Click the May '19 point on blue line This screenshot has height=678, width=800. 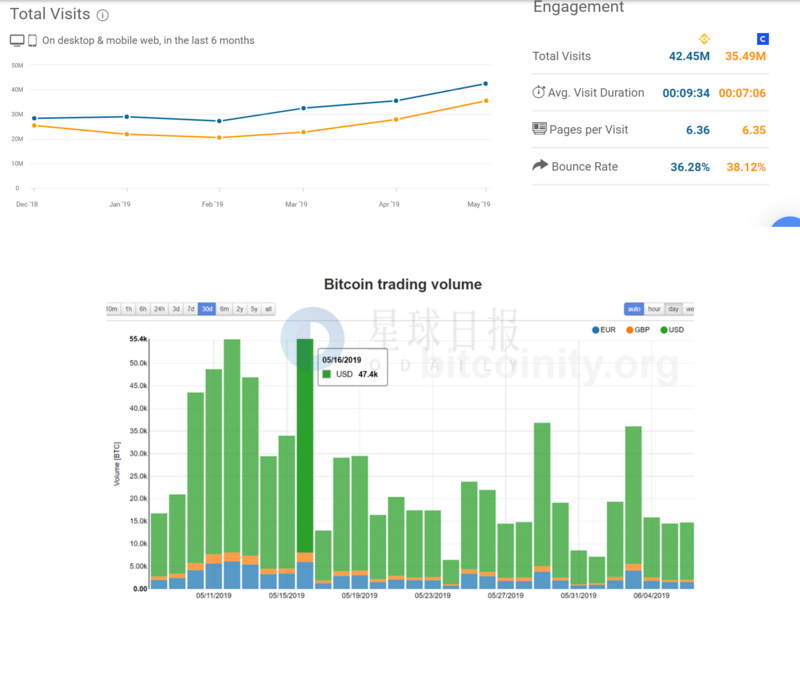point(485,84)
